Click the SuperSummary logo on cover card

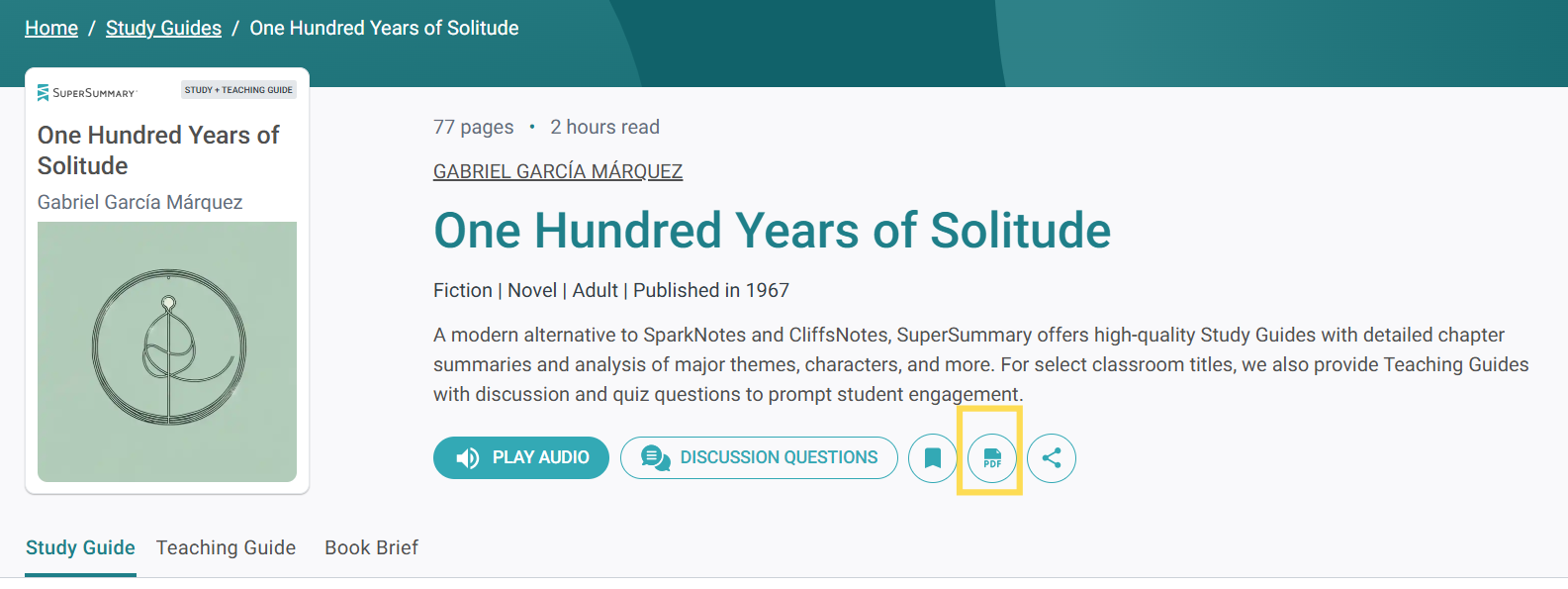86,92
